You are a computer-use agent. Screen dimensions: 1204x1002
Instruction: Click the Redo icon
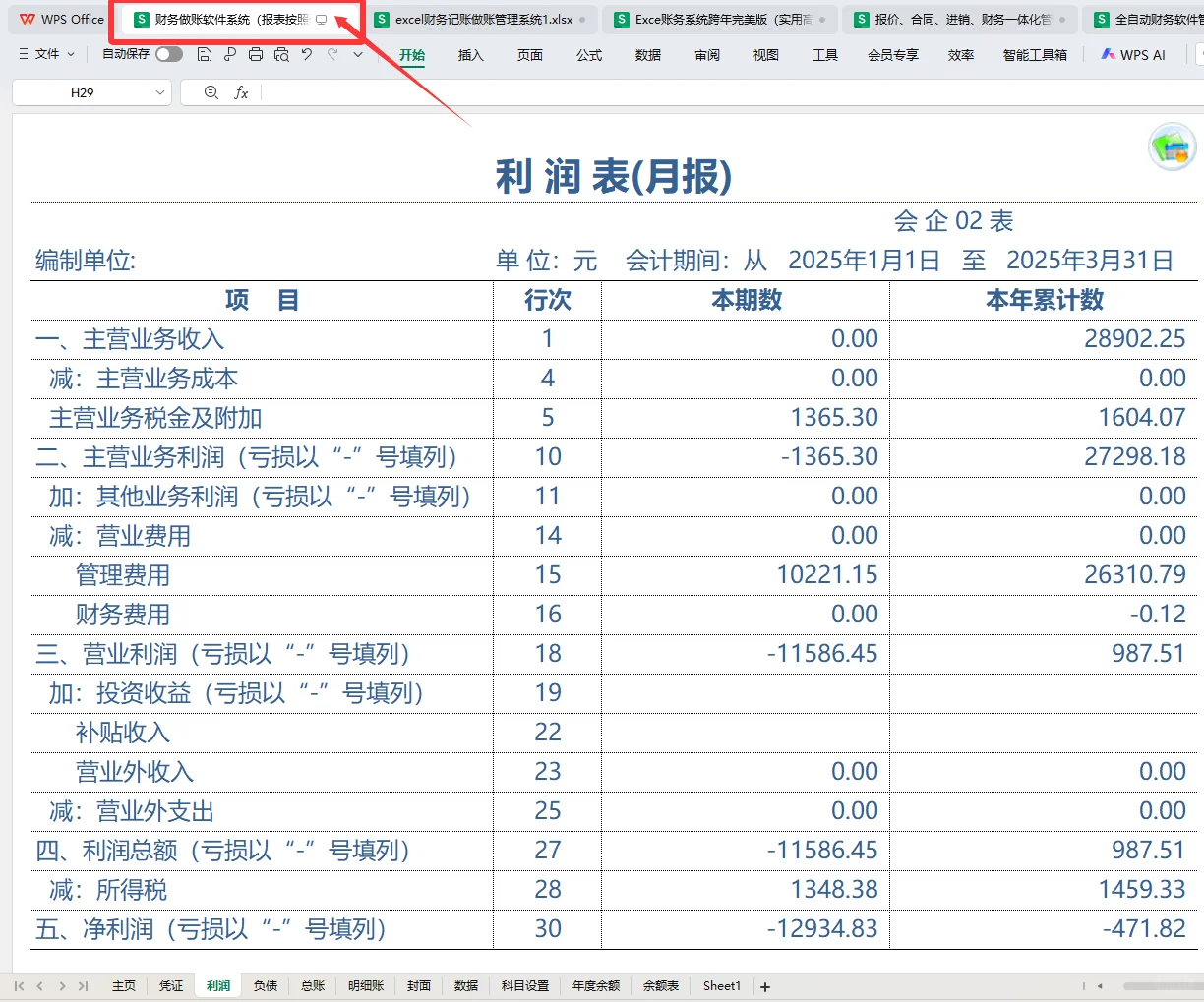[x=331, y=55]
